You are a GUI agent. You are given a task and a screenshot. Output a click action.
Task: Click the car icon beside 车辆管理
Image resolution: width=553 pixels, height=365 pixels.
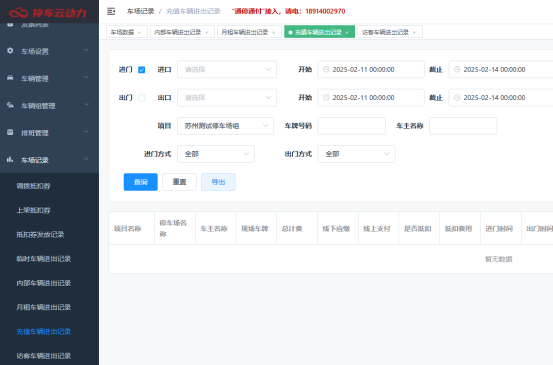pyautogui.click(x=10, y=78)
